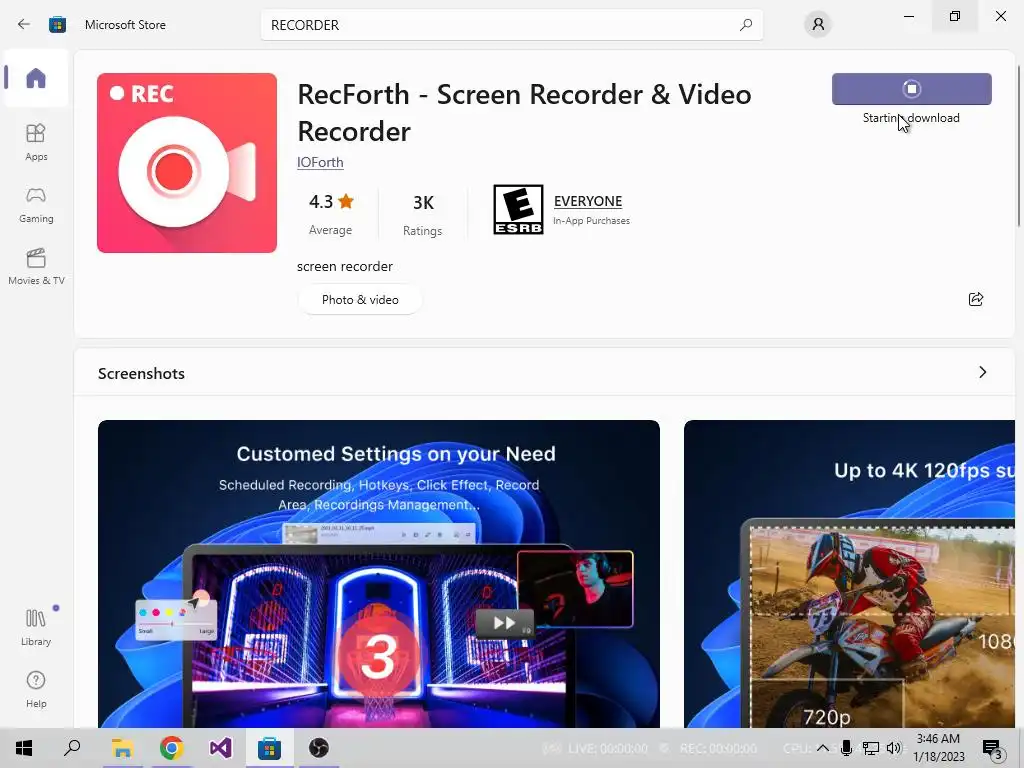Open the volume speaker tray icon

pyautogui.click(x=894, y=748)
